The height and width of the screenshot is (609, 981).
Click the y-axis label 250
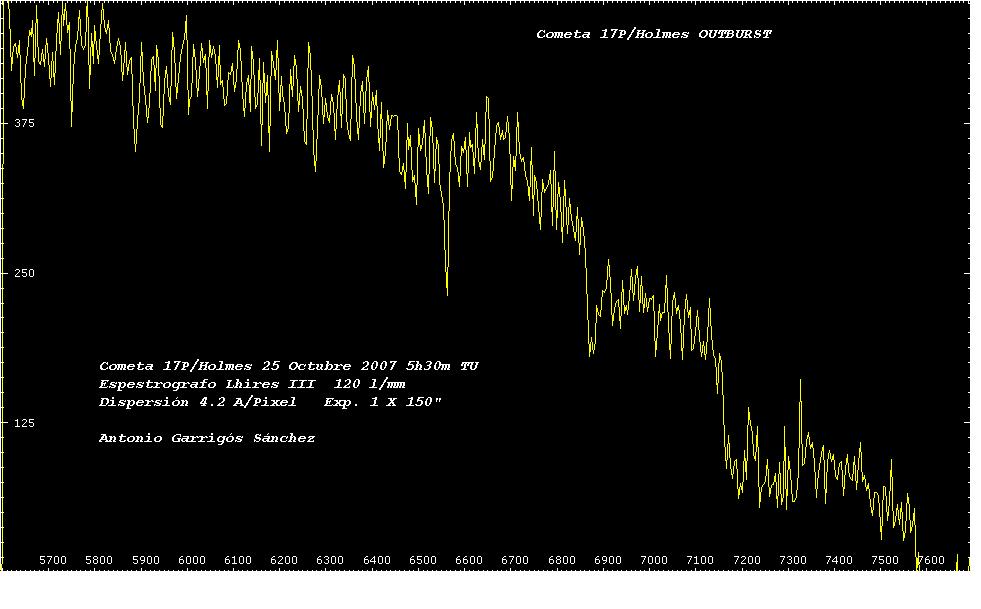click(x=24, y=274)
